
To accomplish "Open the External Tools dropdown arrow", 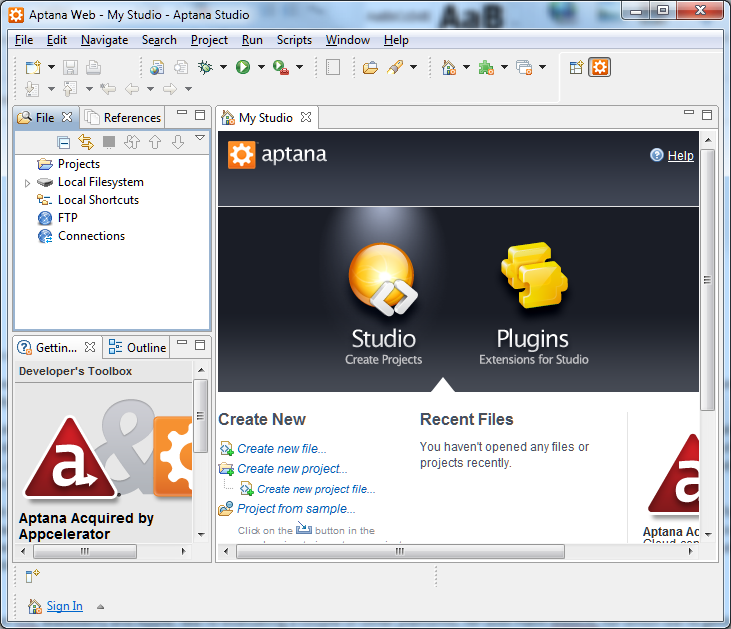I will 299,67.
